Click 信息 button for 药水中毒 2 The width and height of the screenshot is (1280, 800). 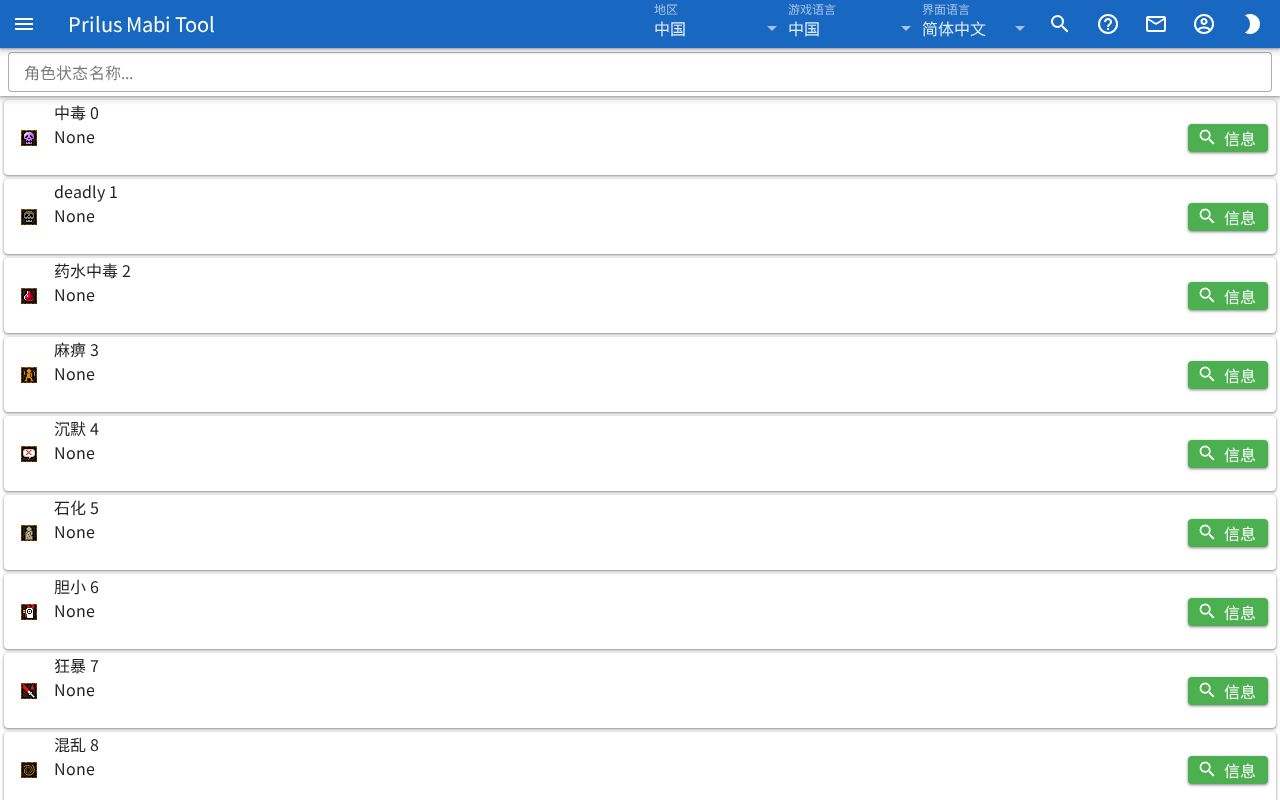pos(1228,296)
